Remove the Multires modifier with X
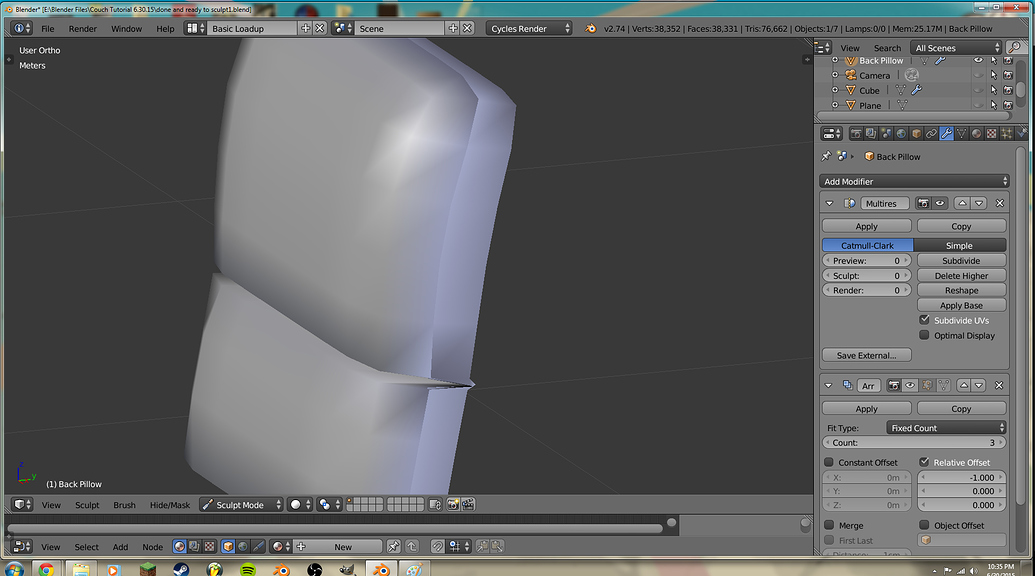Viewport: 1035px width, 576px height. pyautogui.click(x=1000, y=203)
